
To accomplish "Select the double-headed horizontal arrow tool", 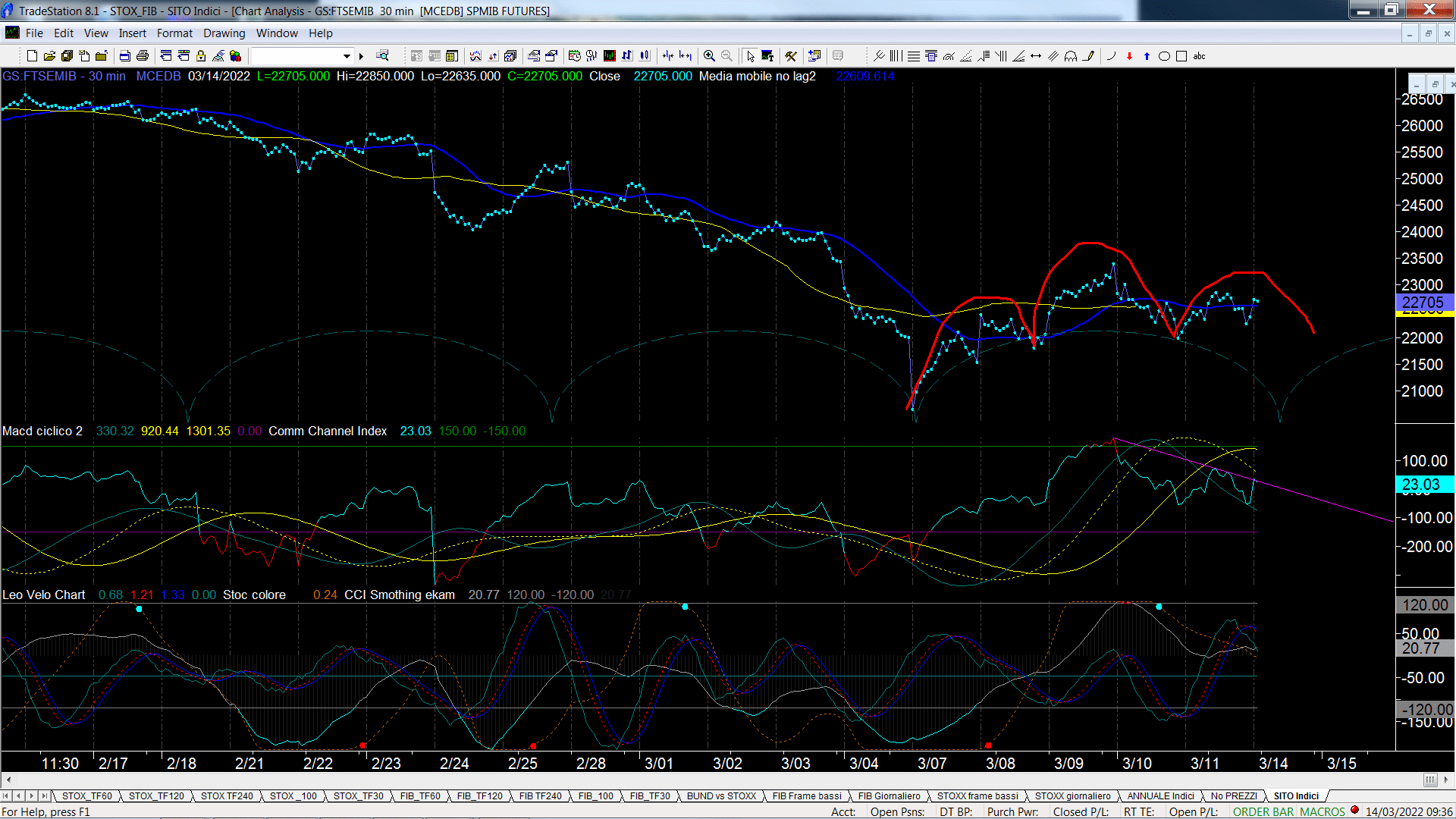I will [x=1036, y=56].
